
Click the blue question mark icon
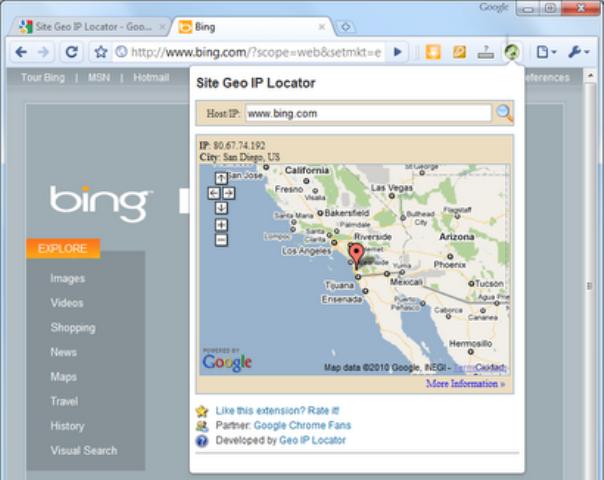pos(202,441)
